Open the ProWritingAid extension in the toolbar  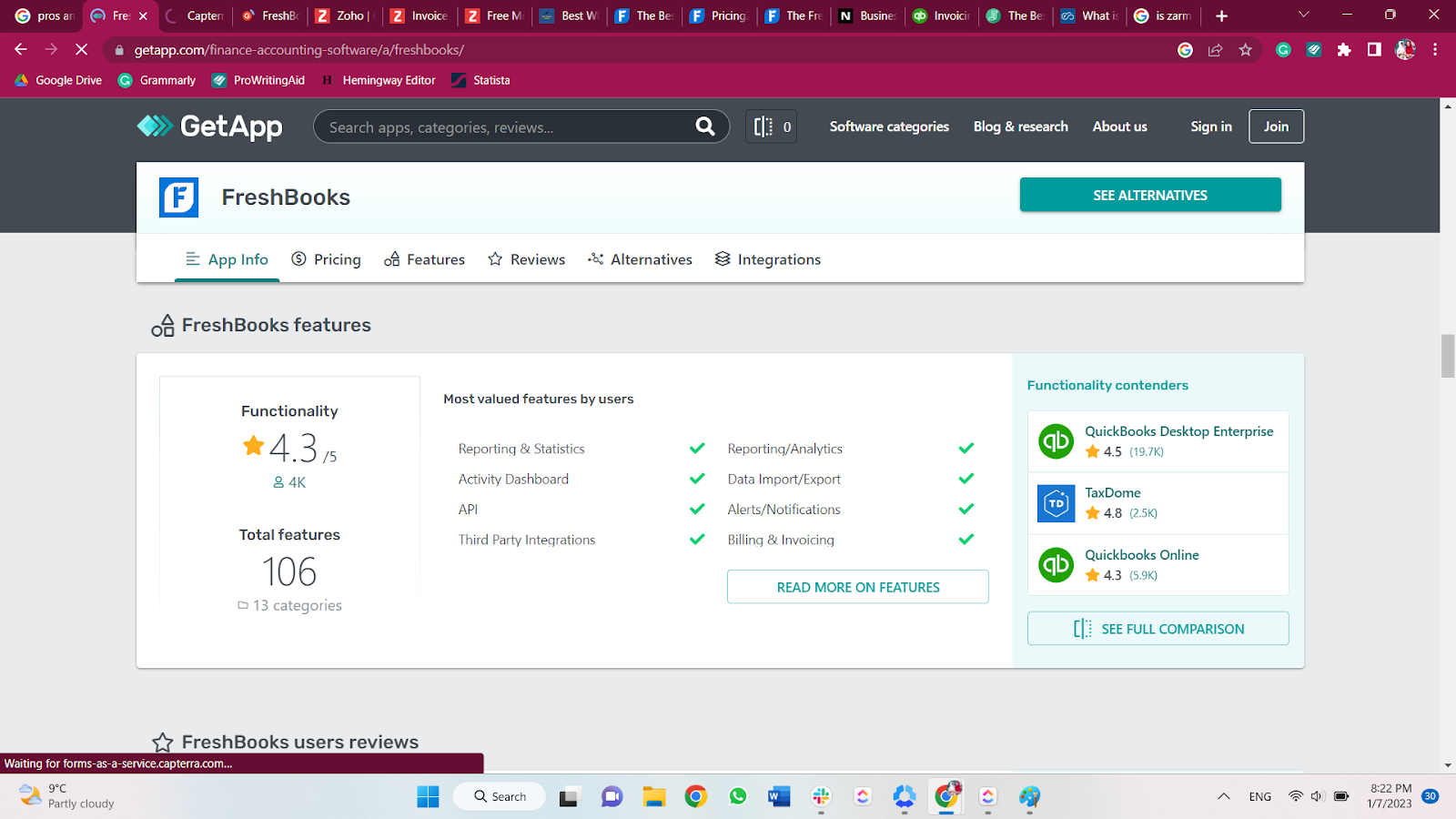coord(1313,50)
